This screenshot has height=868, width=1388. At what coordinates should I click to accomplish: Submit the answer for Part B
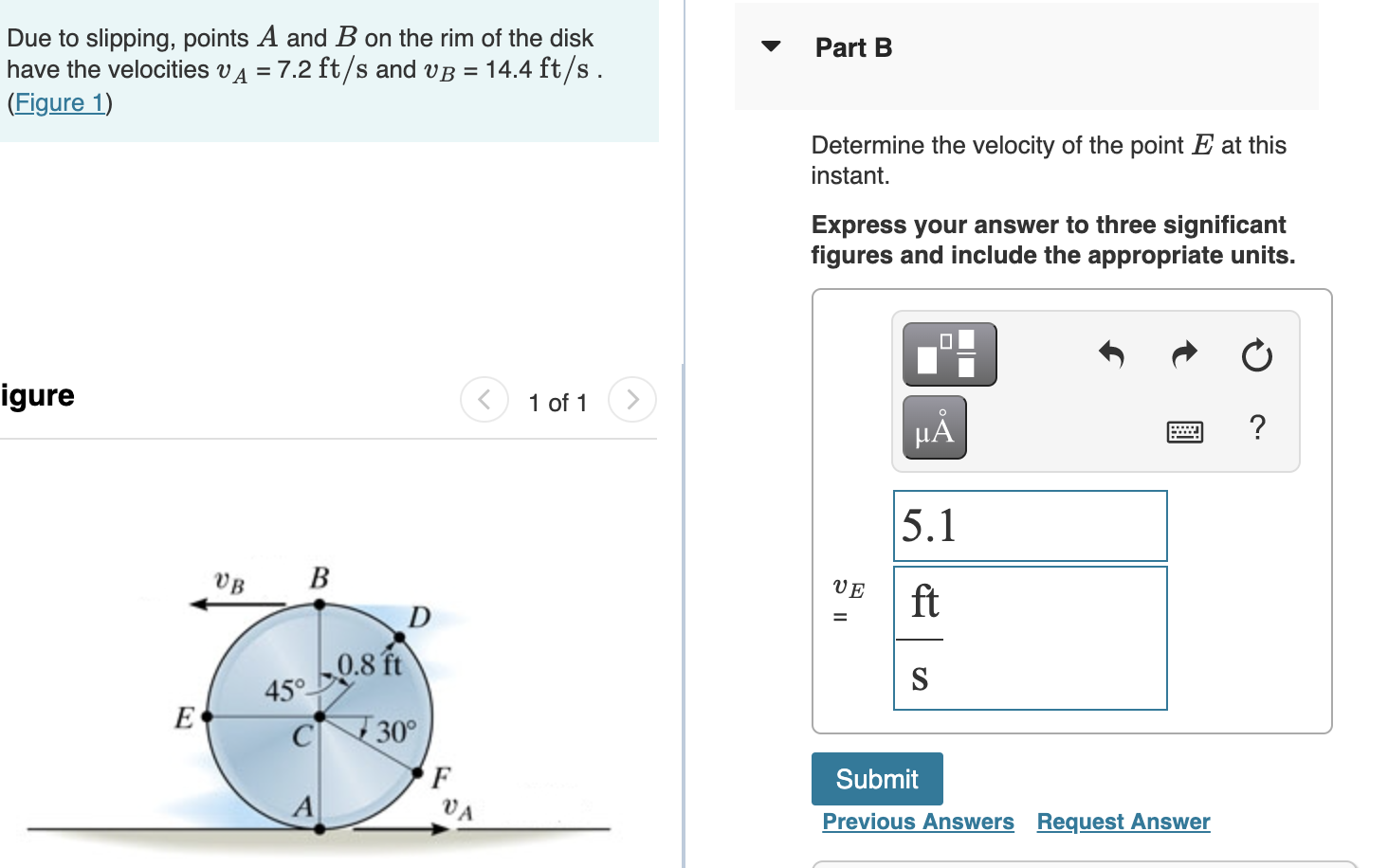(x=876, y=778)
